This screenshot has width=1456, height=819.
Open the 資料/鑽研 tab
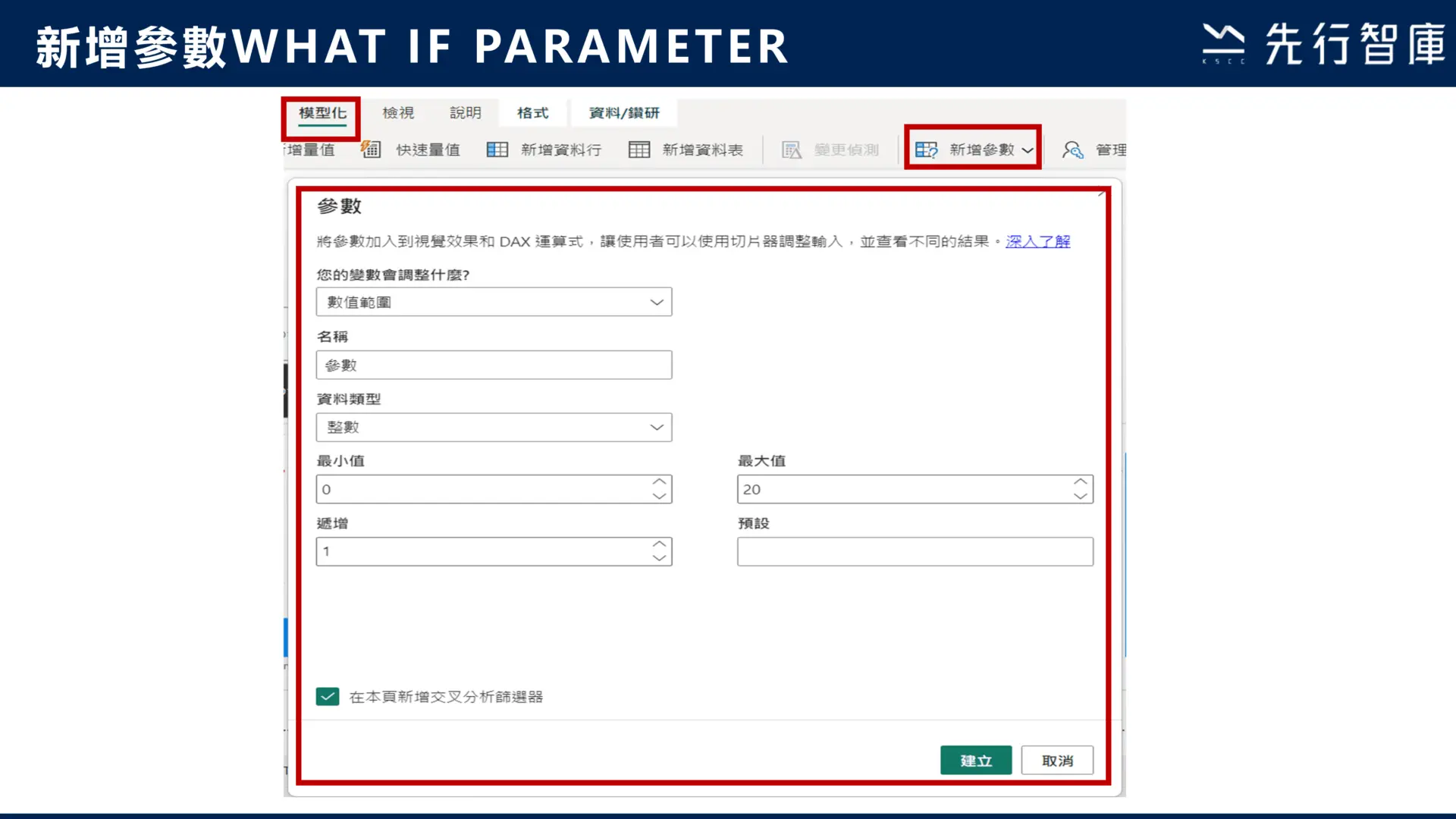tap(624, 113)
